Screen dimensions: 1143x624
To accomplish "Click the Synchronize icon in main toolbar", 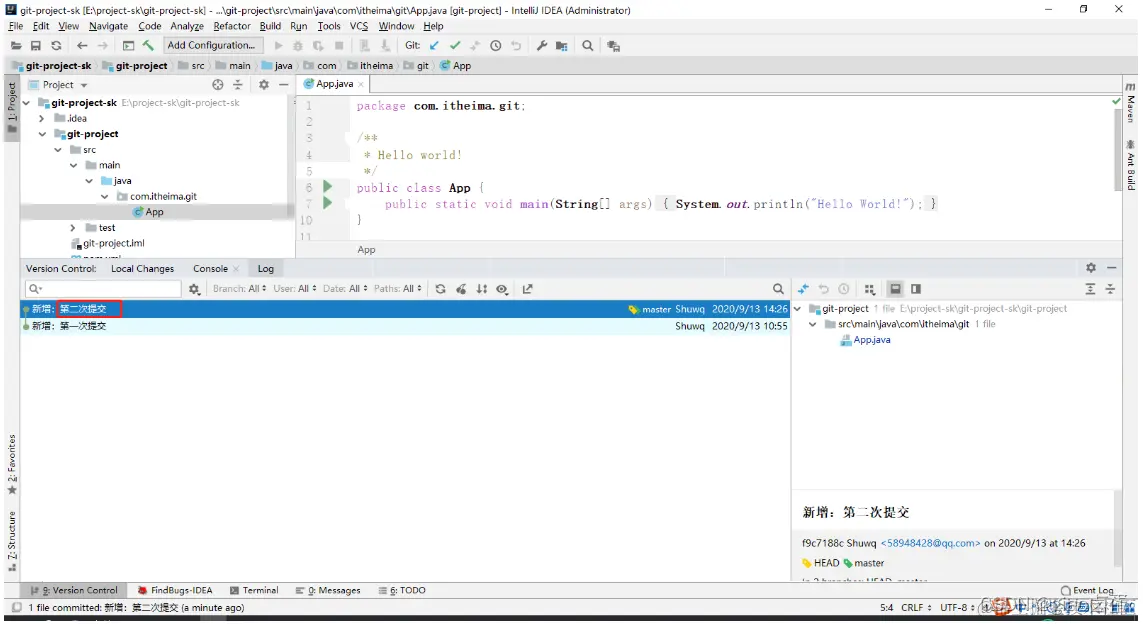I will 56,46.
